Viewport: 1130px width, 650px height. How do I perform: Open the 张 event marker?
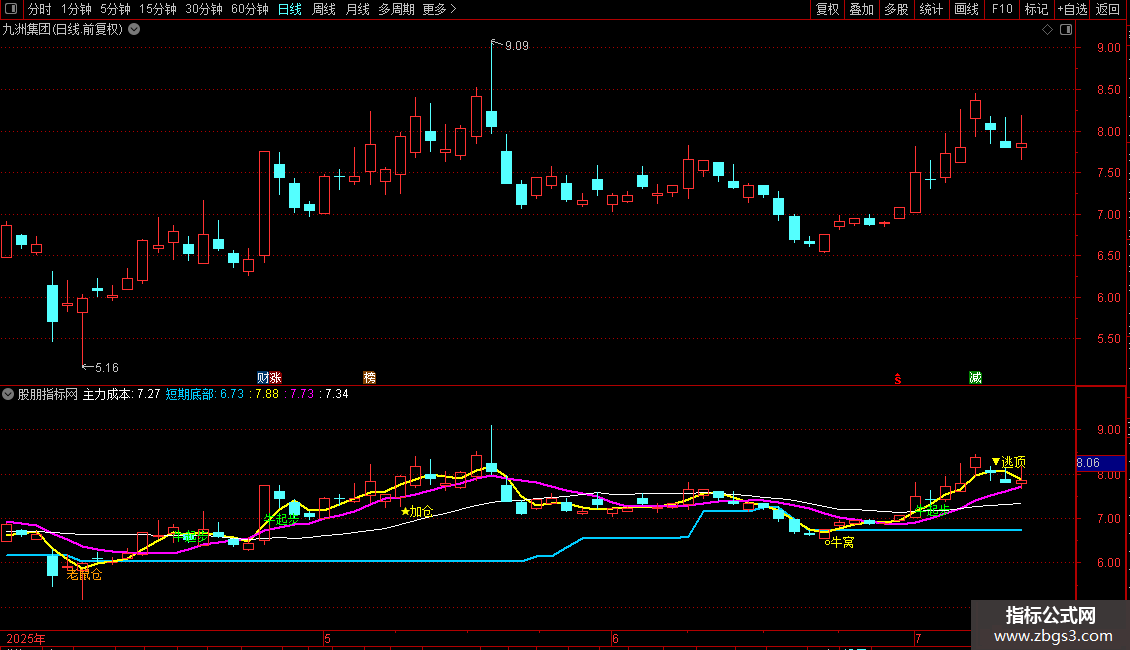[275, 378]
